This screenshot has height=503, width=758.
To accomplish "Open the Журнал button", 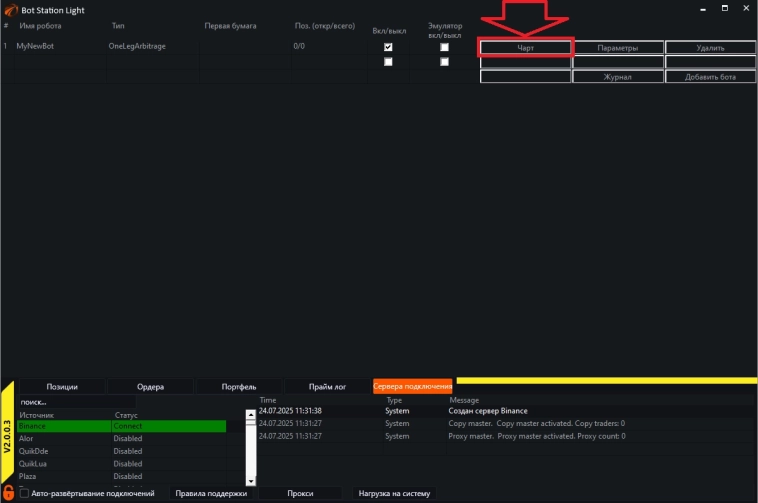I will [618, 76].
